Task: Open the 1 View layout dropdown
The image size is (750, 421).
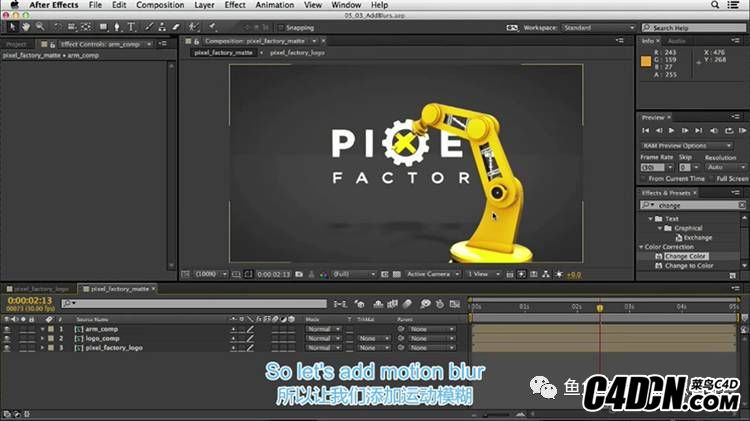Action: (x=483, y=274)
